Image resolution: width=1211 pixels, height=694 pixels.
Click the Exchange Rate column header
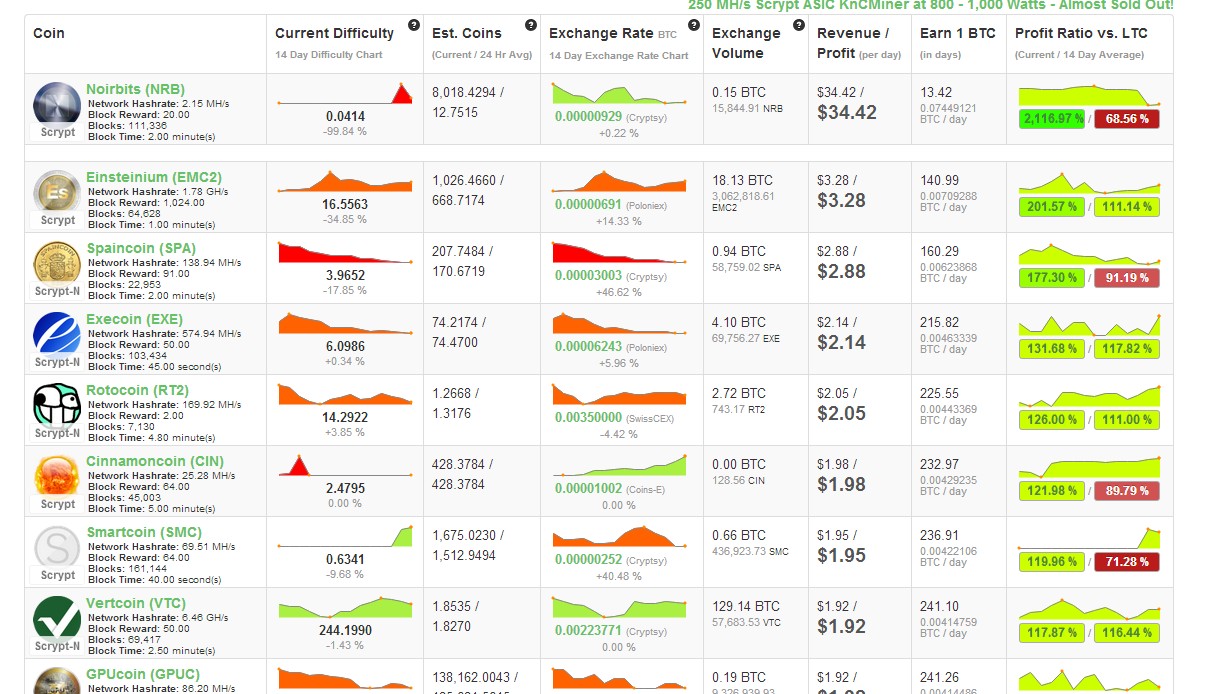pos(599,33)
